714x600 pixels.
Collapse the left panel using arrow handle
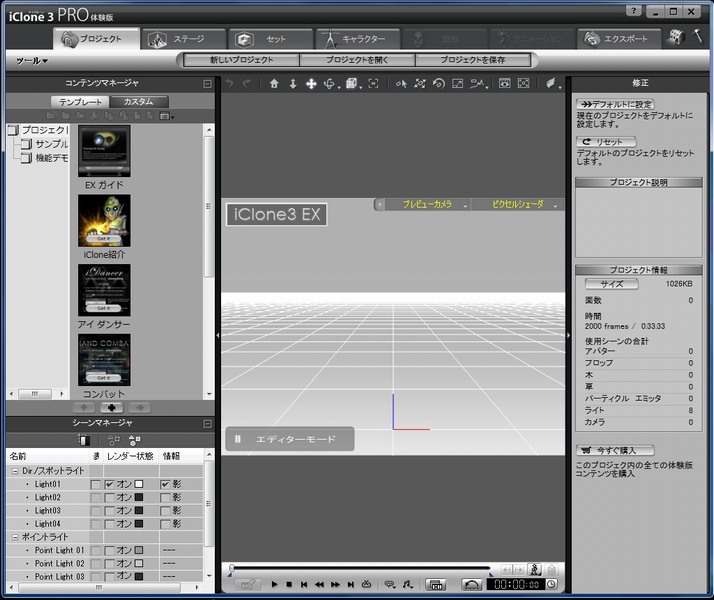pos(218,335)
